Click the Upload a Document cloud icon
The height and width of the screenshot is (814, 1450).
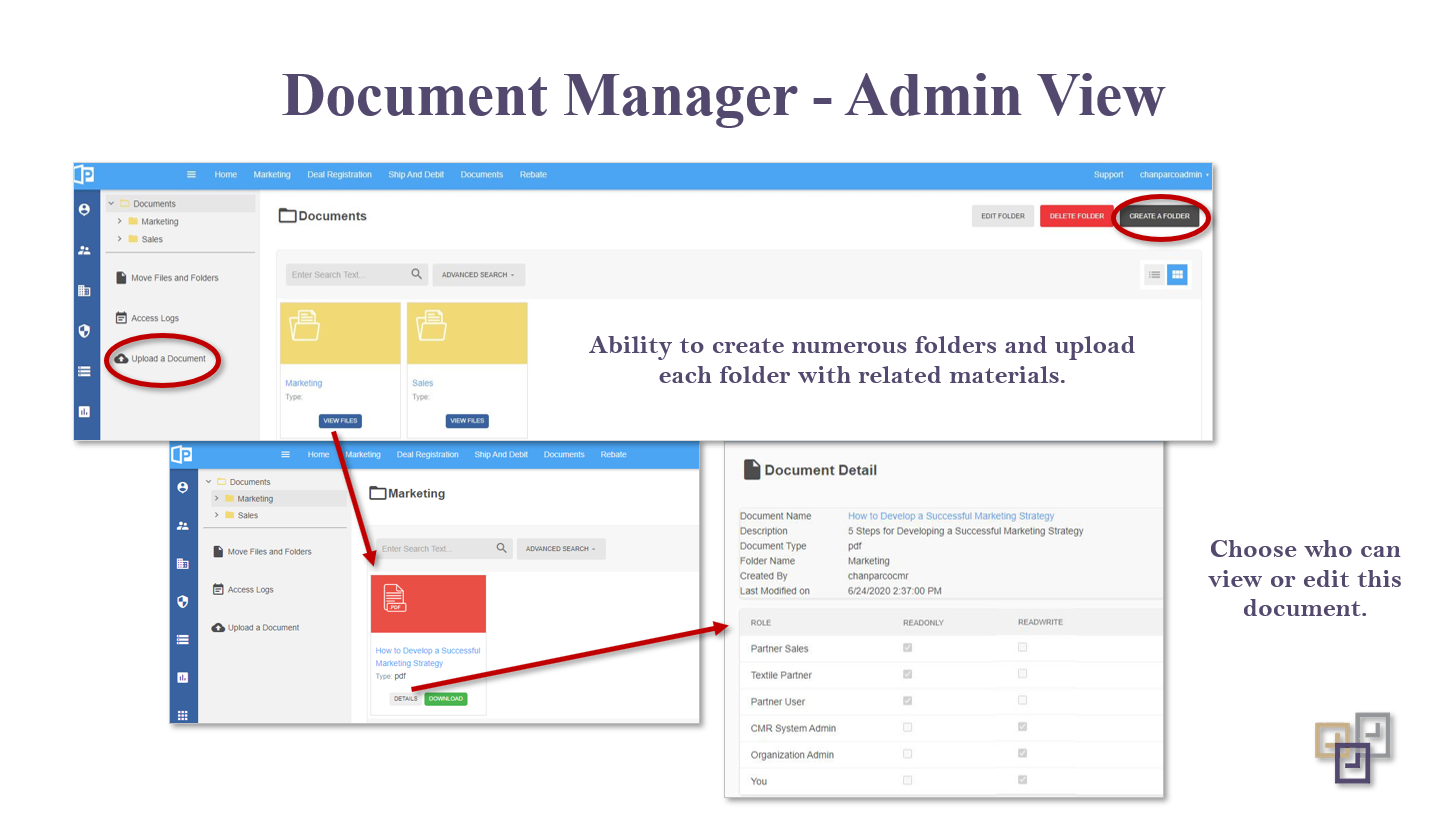[x=121, y=357]
